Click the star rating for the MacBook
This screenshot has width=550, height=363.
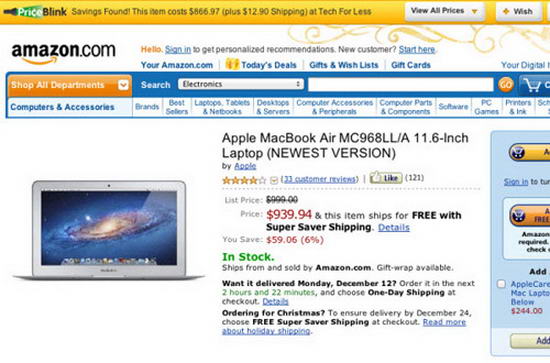(244, 180)
